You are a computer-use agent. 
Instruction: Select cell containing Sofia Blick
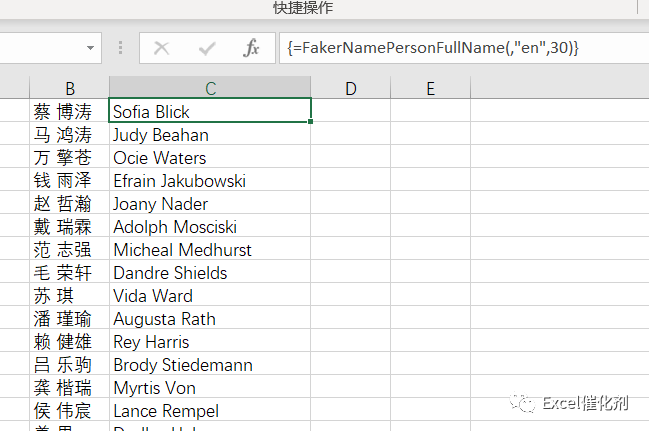click(210, 112)
